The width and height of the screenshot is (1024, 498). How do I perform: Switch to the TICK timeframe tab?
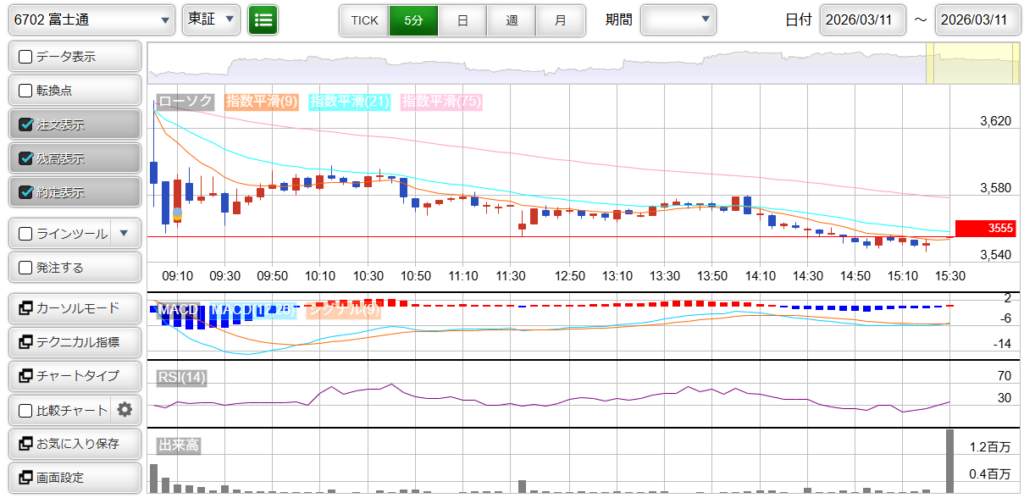[x=364, y=20]
